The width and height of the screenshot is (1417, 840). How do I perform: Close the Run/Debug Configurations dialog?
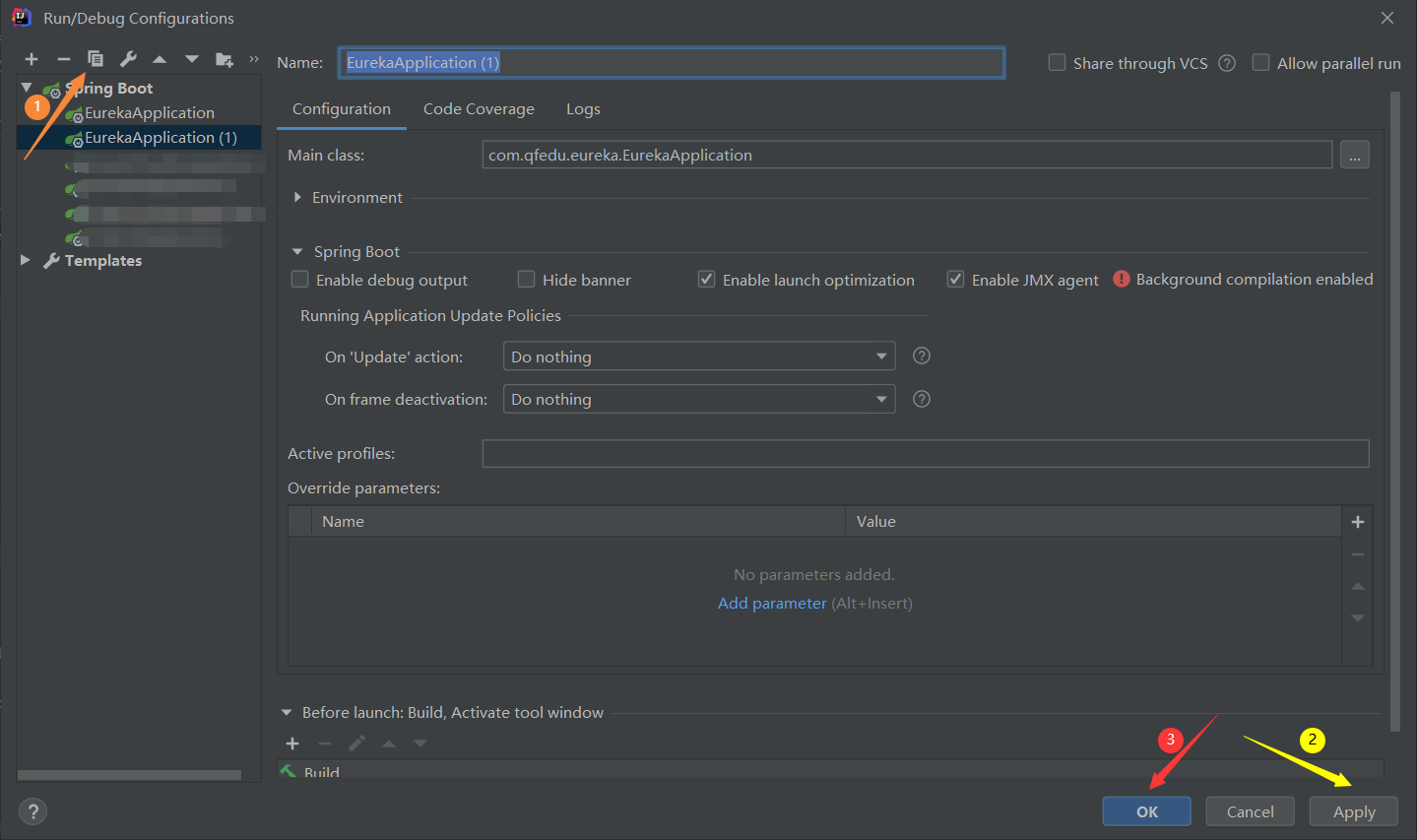pos(1387,18)
